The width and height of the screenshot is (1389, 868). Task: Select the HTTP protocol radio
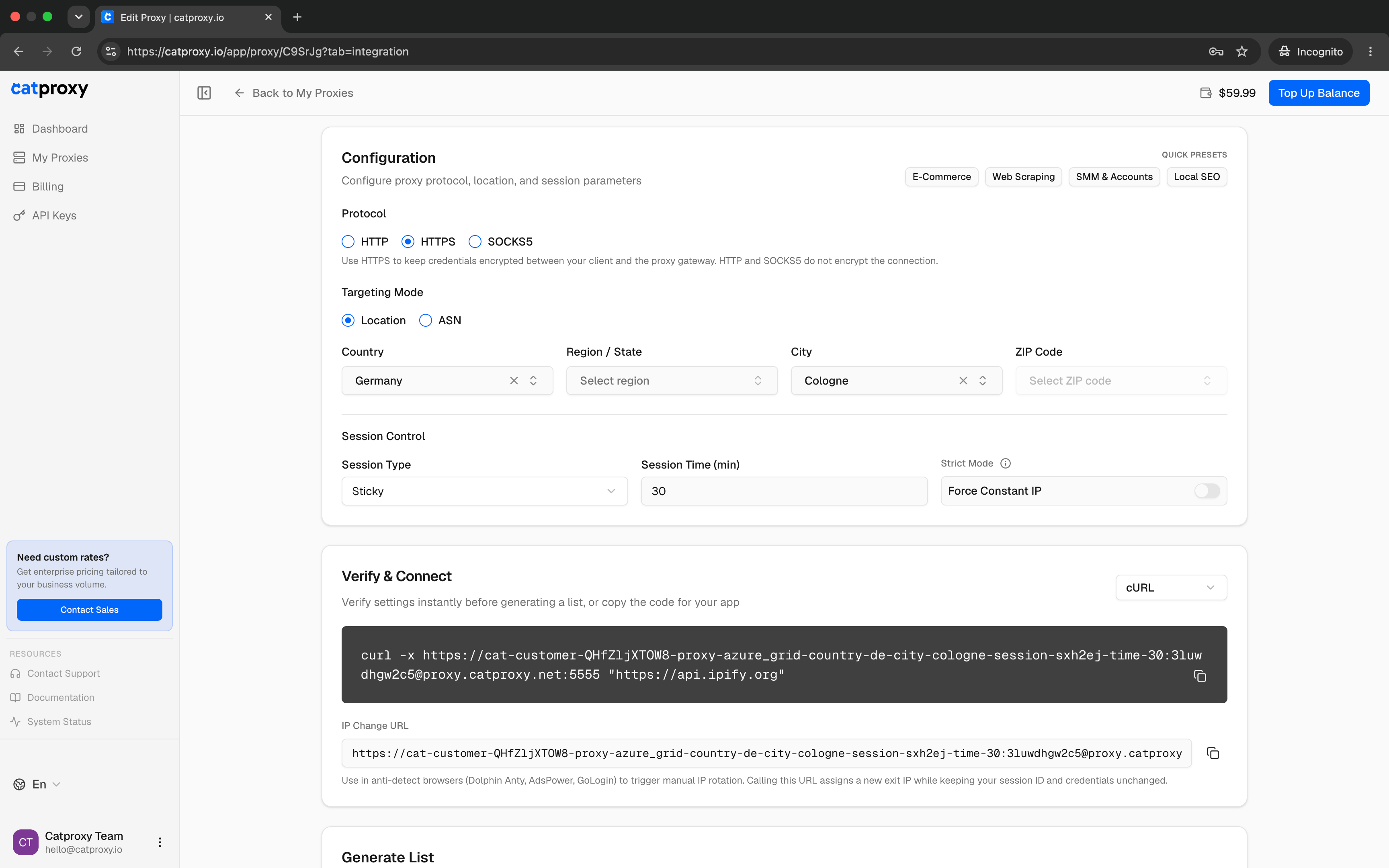coord(365,242)
